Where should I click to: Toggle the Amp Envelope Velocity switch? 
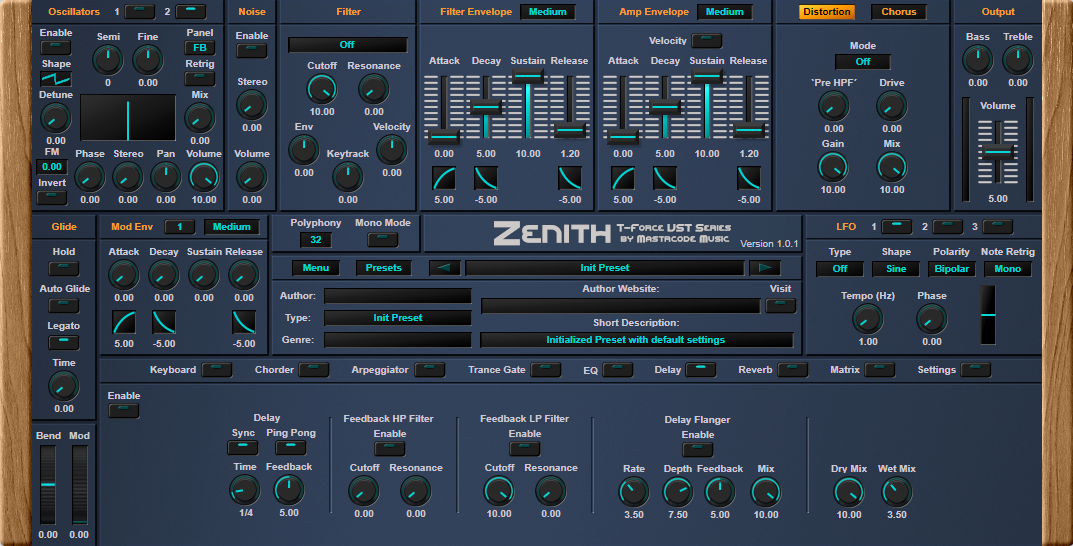(x=707, y=40)
